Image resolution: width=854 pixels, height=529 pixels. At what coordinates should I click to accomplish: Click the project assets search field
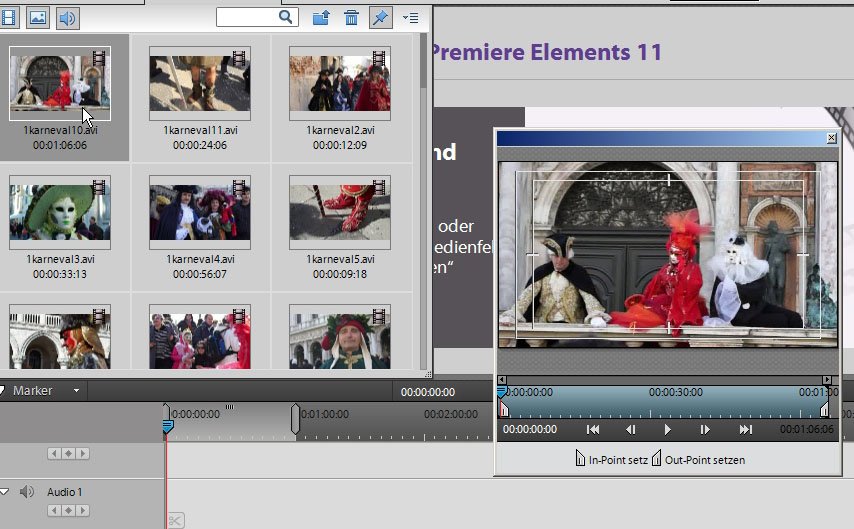pyautogui.click(x=257, y=17)
